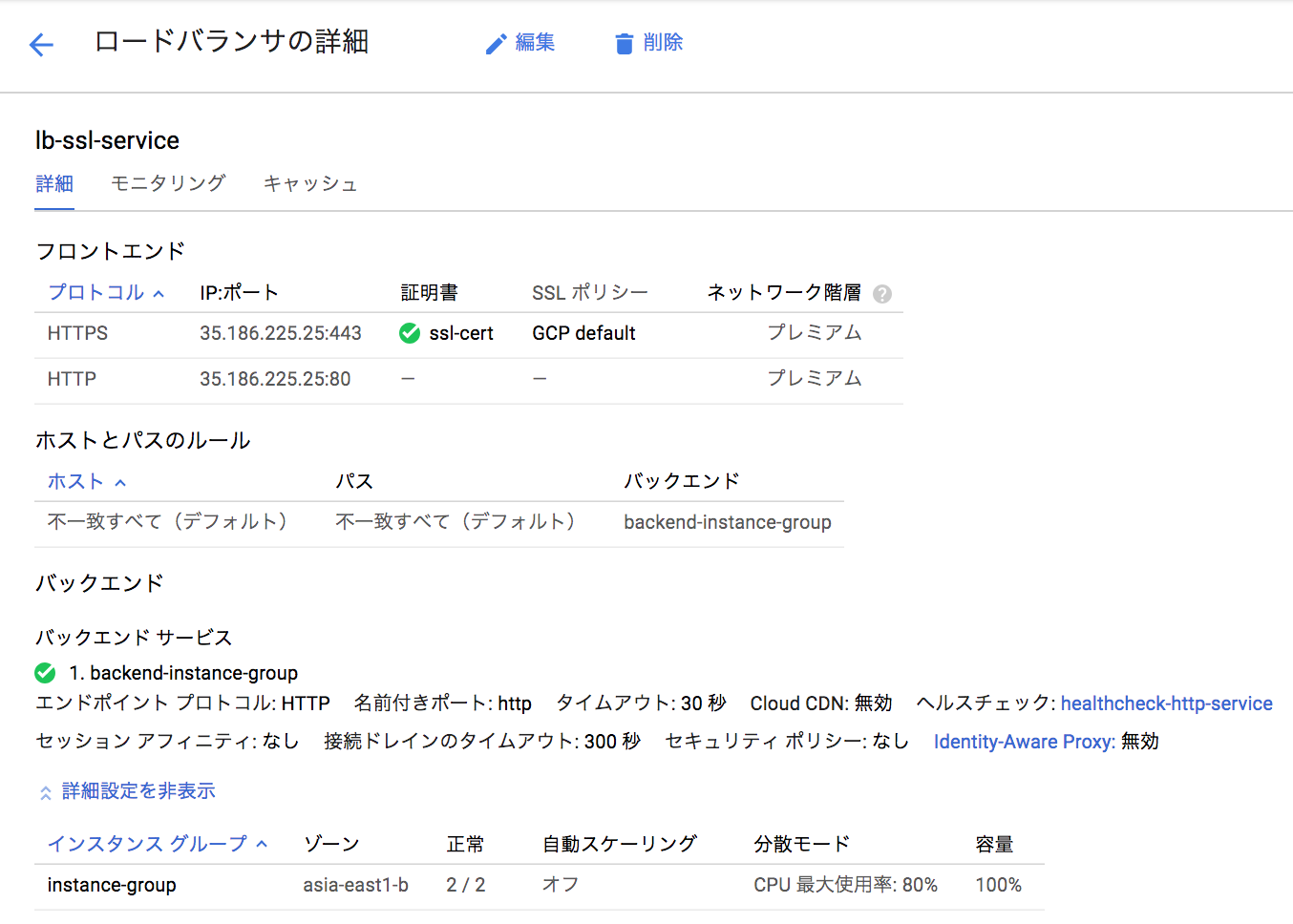Click プレミアム in the HTTPS row
This screenshot has width=1293, height=924.
click(815, 332)
